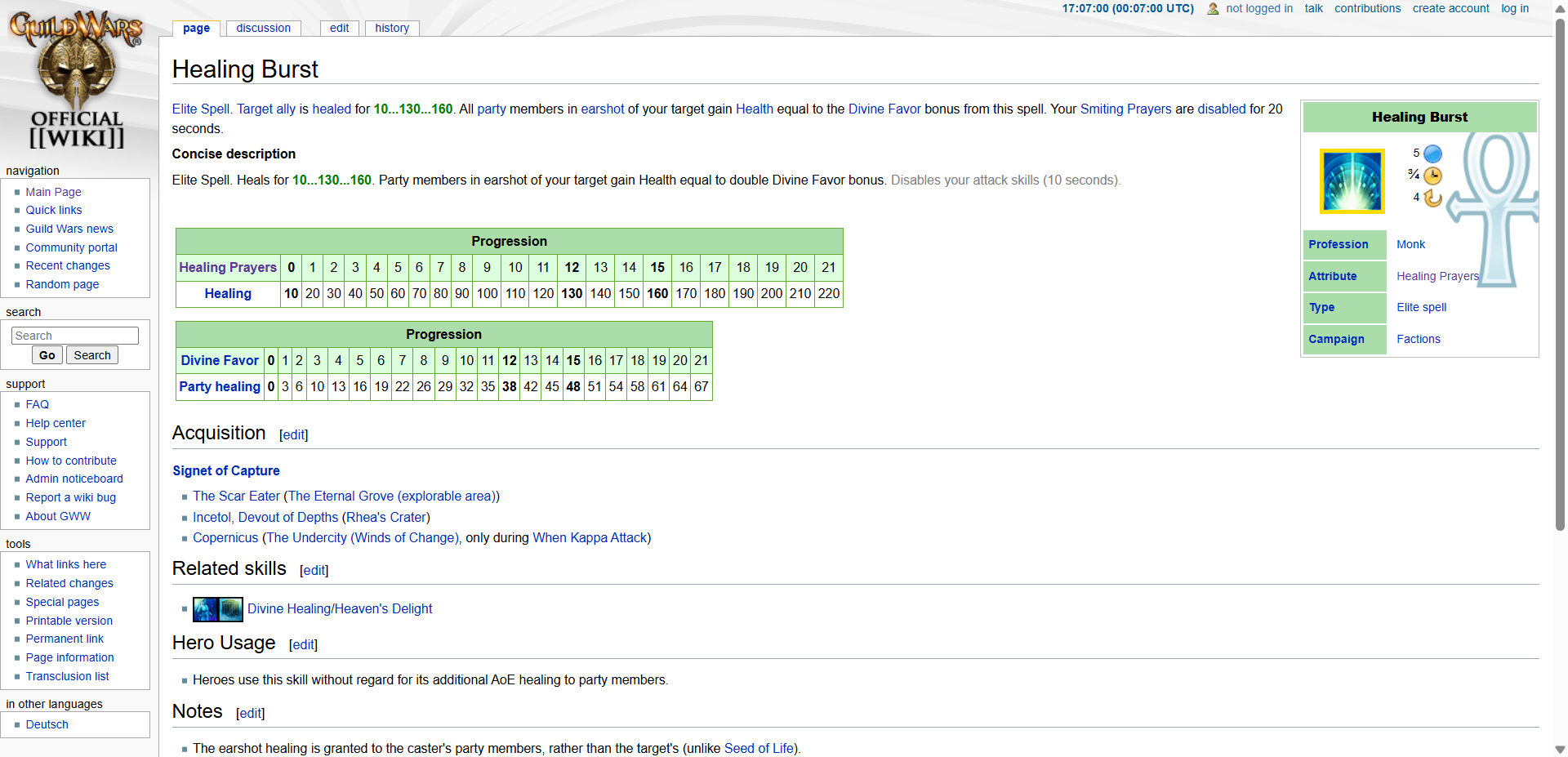Click inside the Search input field
This screenshot has width=1568, height=757.
[x=75, y=336]
